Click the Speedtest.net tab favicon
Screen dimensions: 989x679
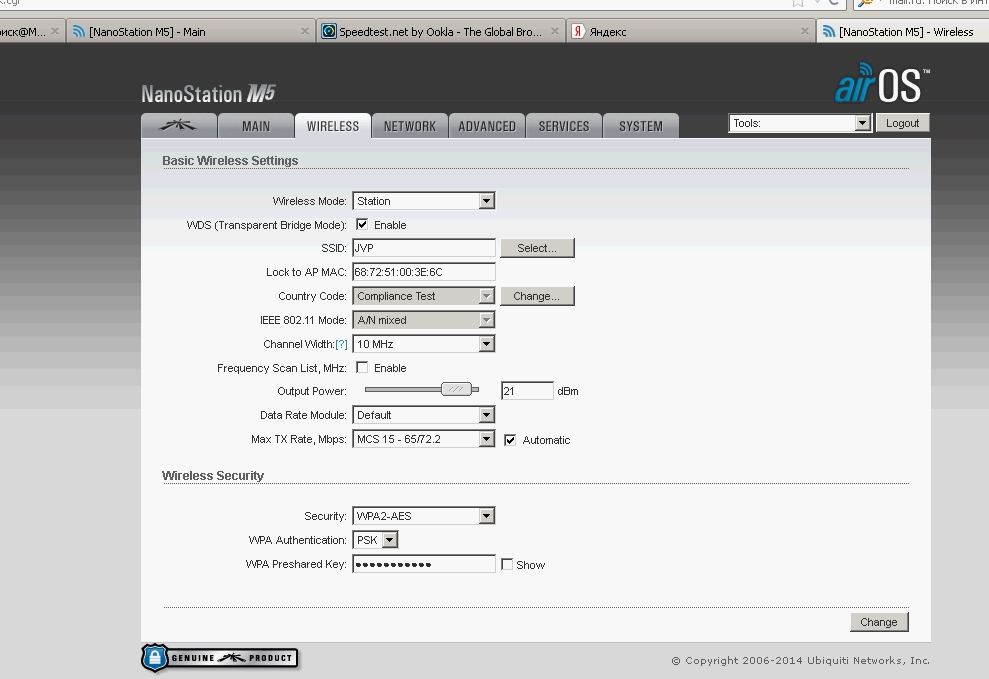point(329,31)
